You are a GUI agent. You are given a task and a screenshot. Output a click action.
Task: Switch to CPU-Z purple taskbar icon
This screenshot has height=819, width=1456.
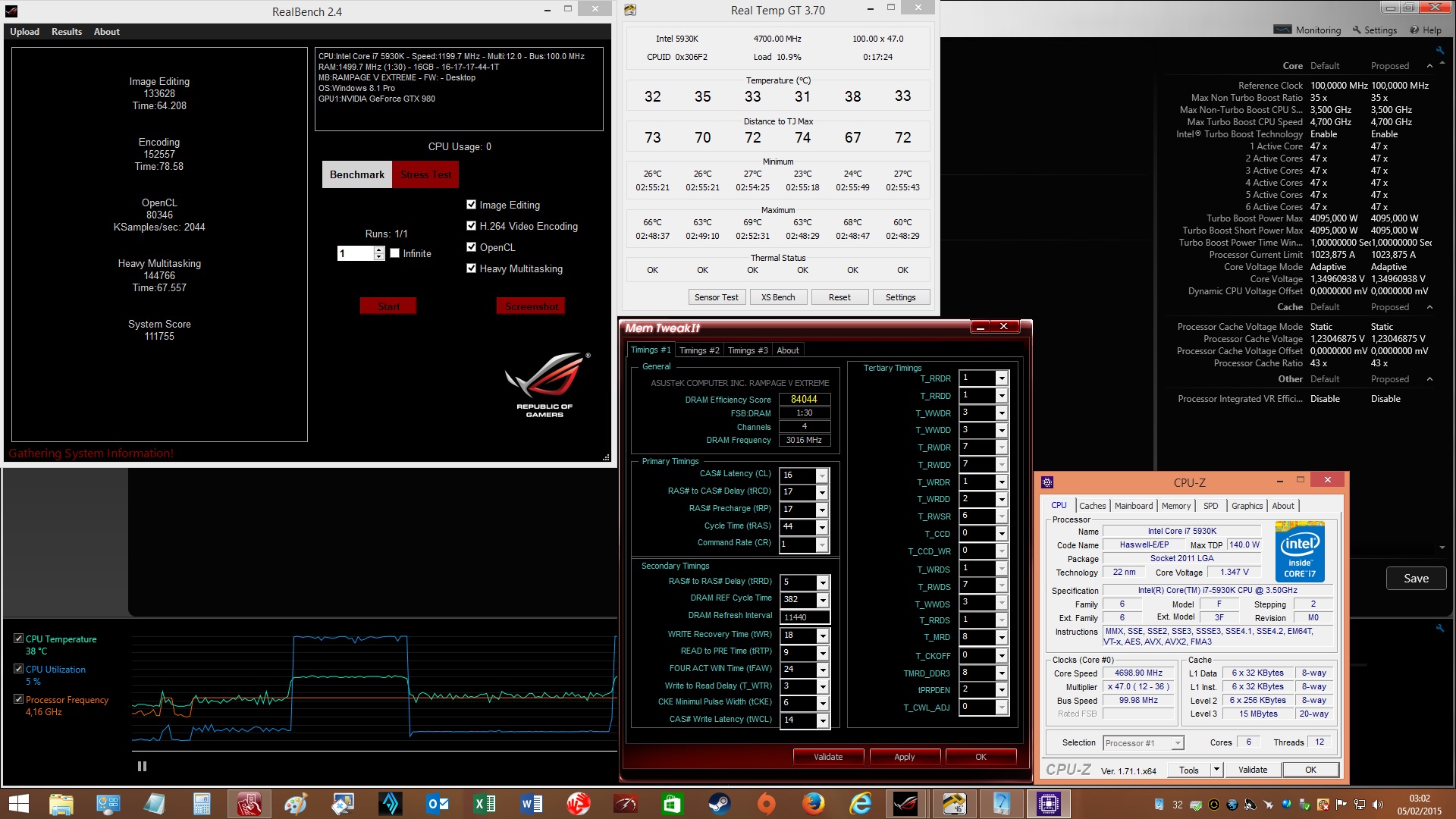click(1049, 804)
